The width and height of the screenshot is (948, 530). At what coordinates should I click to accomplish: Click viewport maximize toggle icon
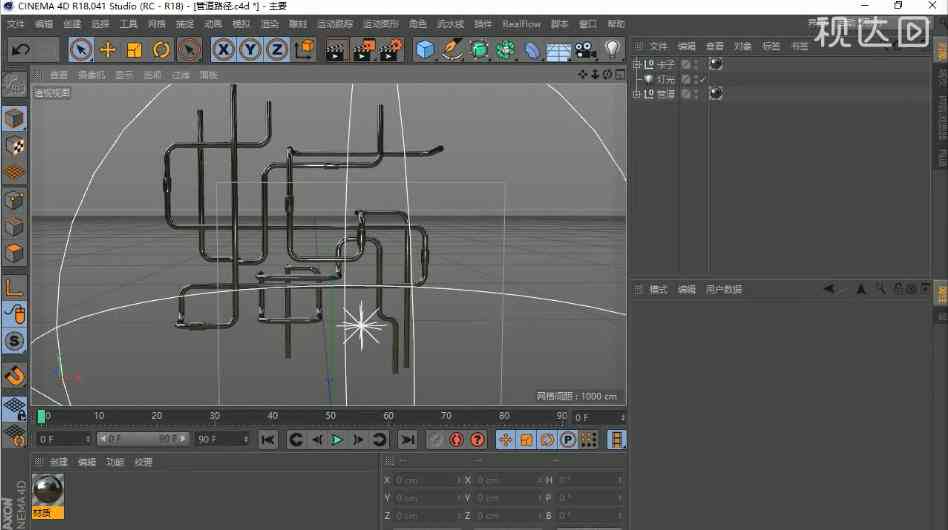[x=620, y=74]
